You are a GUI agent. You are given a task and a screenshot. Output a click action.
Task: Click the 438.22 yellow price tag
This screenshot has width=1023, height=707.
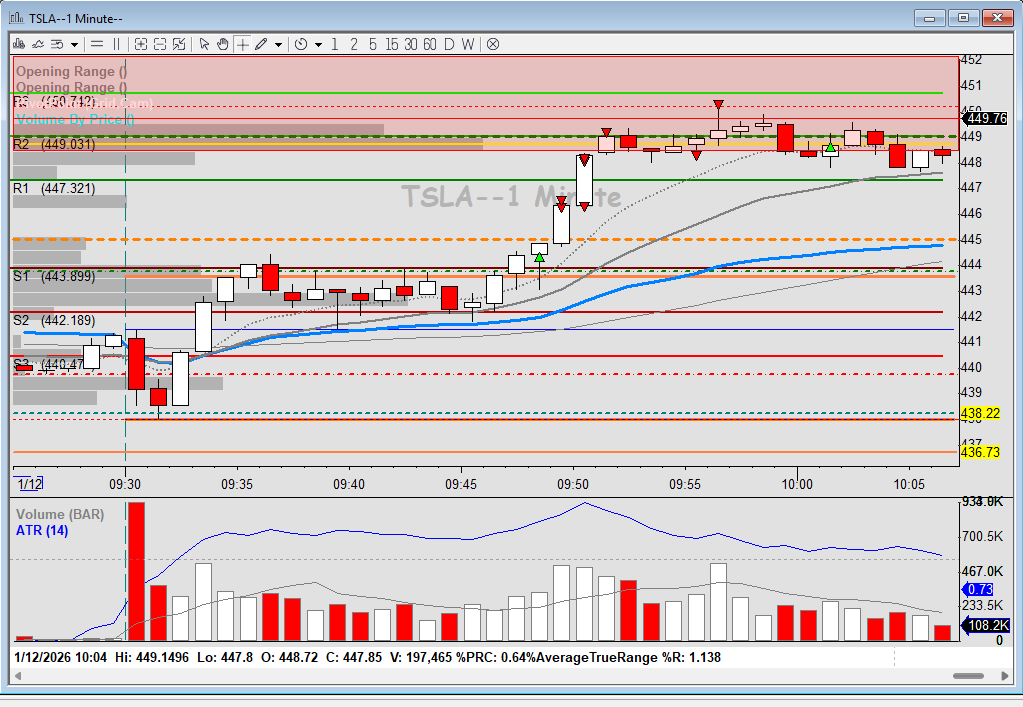pos(980,414)
